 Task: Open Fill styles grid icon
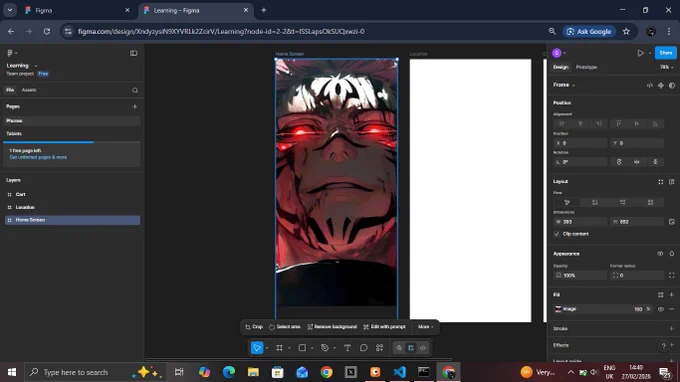(x=660, y=295)
